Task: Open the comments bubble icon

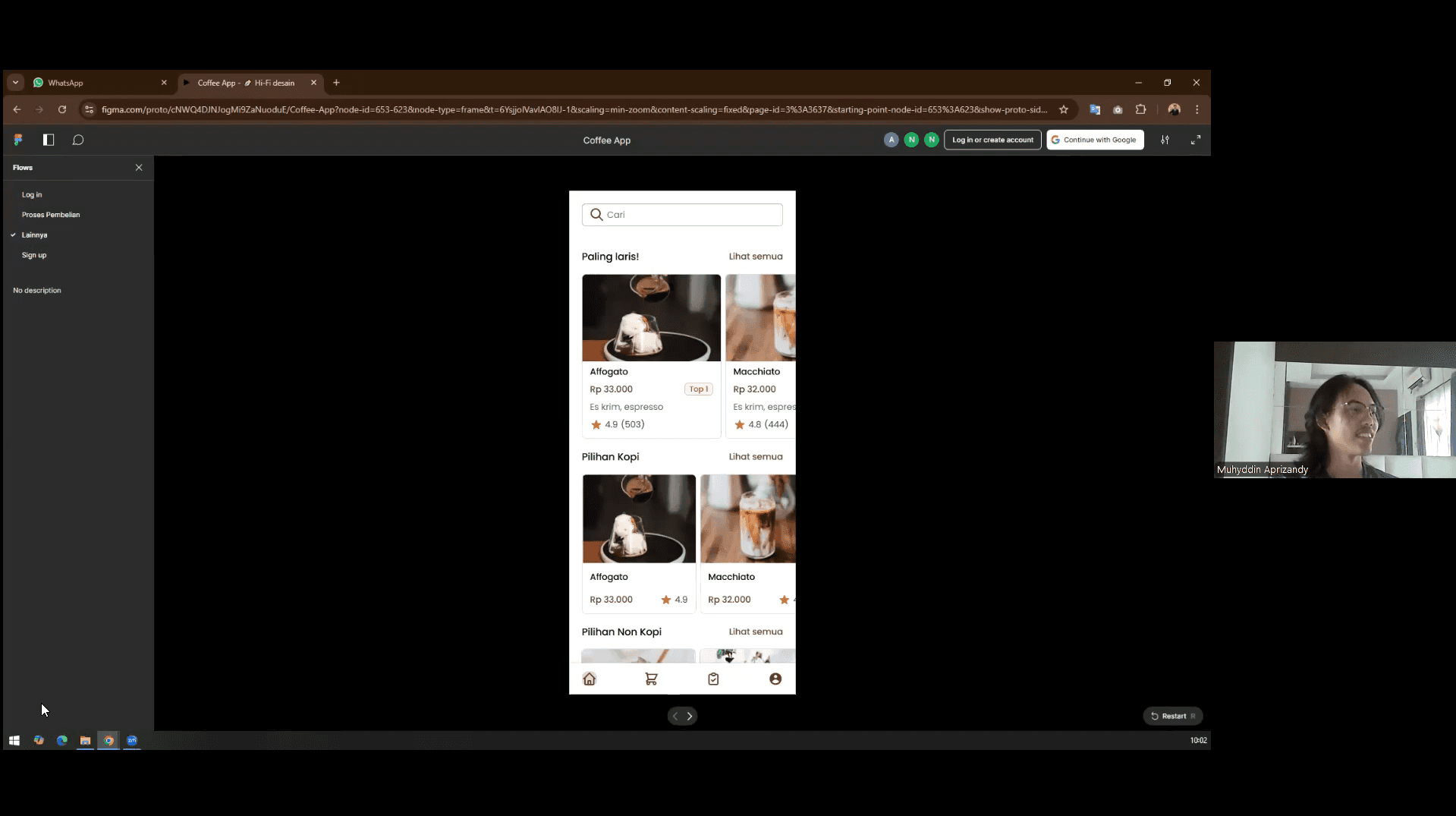Action: tap(78, 140)
